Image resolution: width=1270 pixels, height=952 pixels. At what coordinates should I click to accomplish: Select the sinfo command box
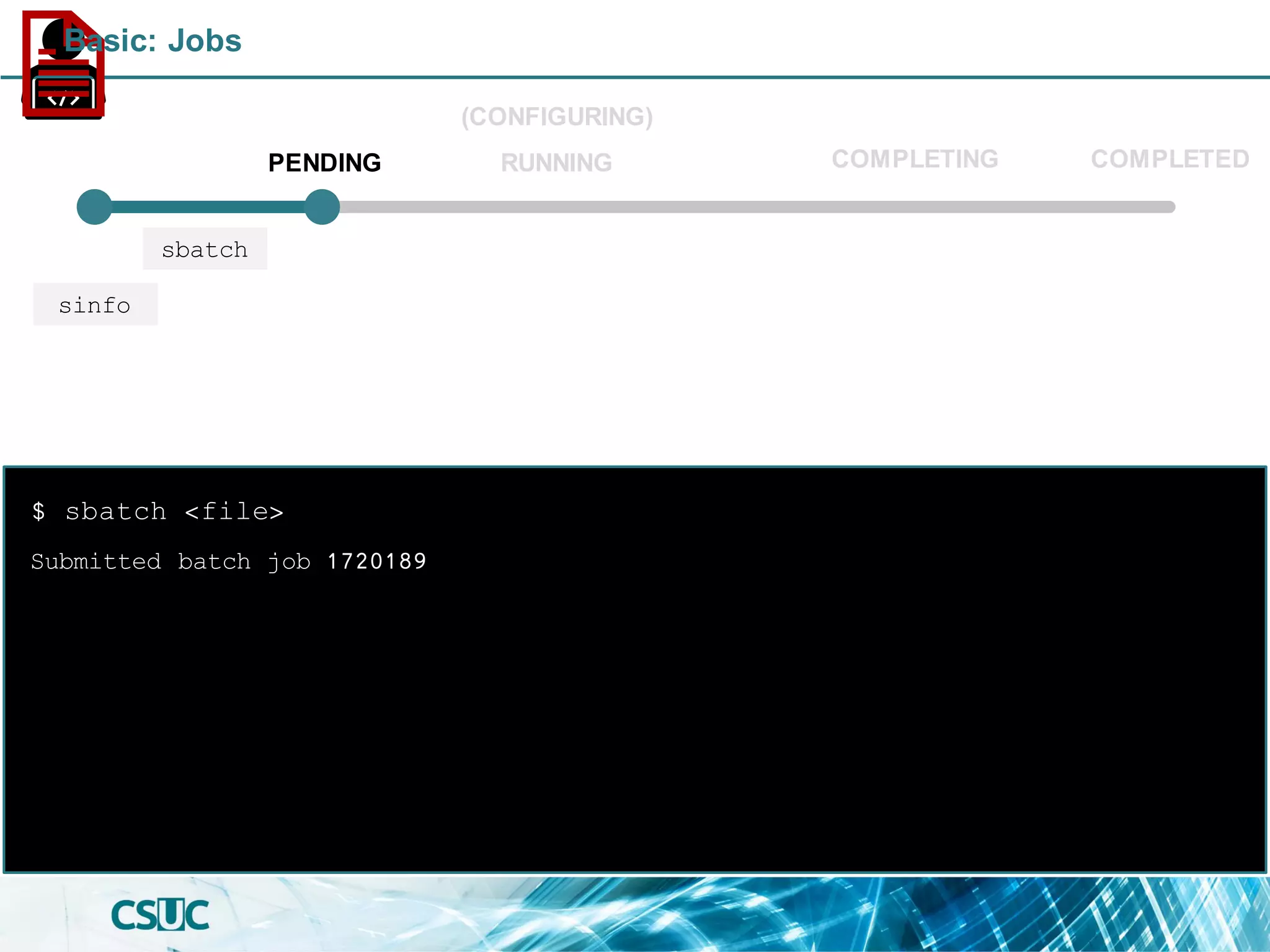(x=95, y=304)
